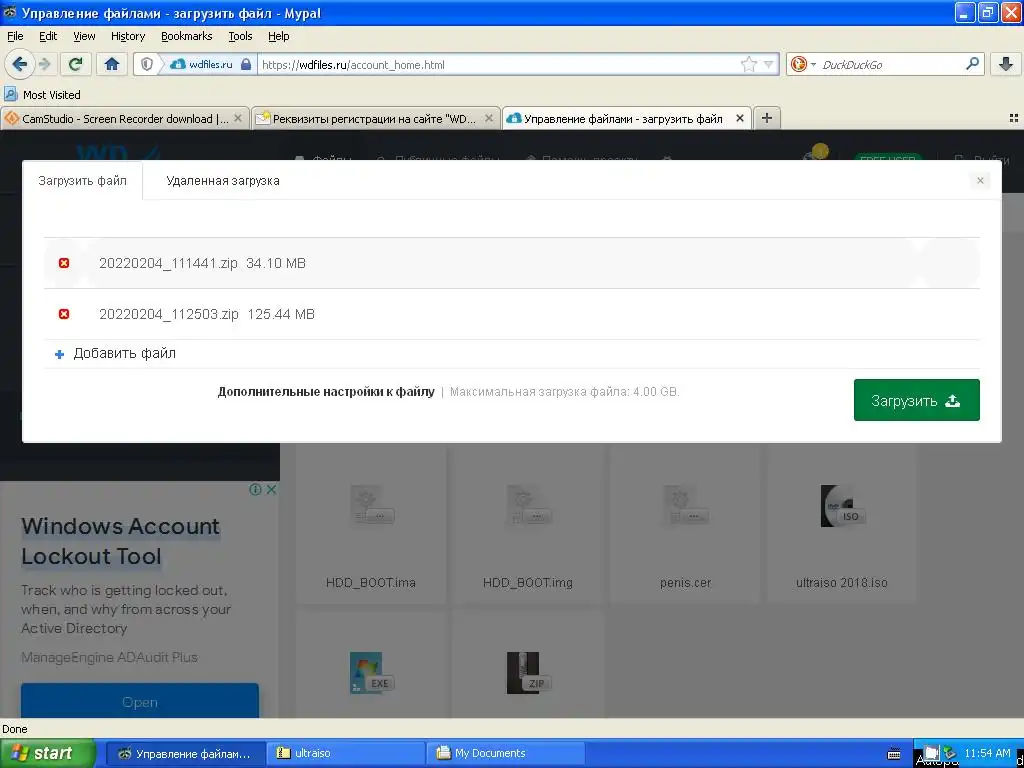Click the ad info icon
This screenshot has width=1024, height=768.
tap(255, 489)
